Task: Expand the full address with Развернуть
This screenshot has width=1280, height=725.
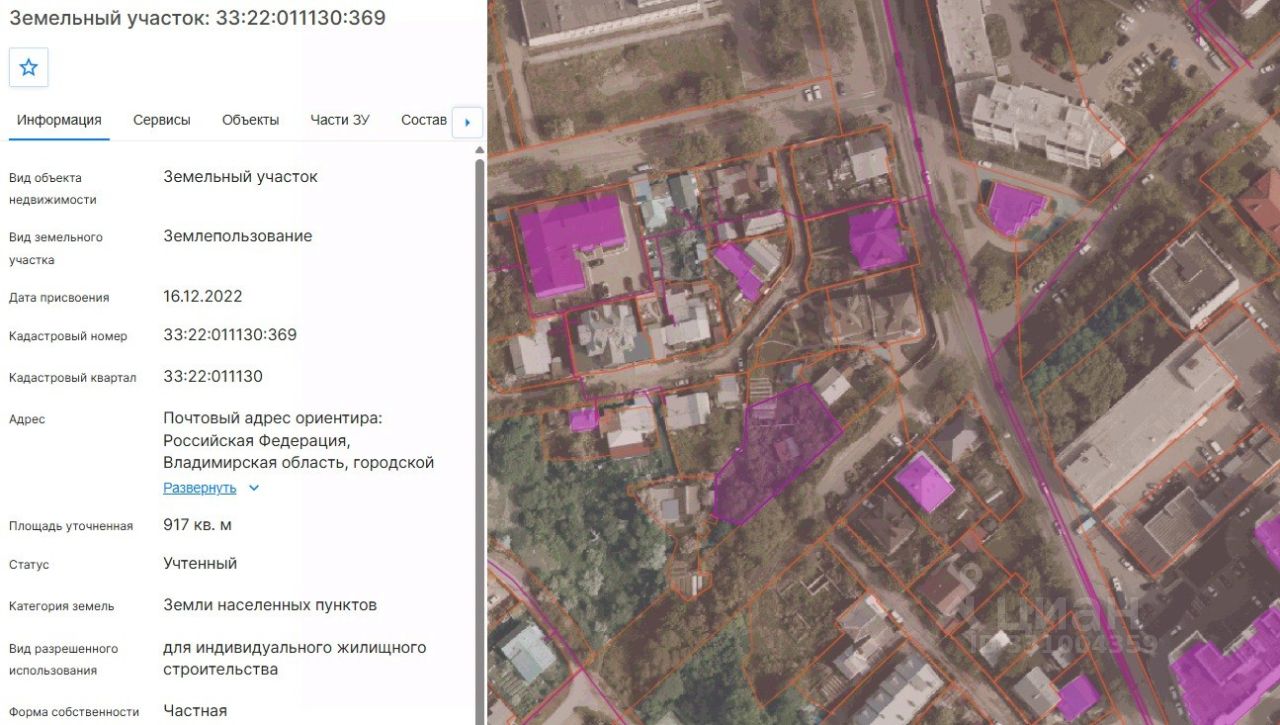Action: point(200,488)
